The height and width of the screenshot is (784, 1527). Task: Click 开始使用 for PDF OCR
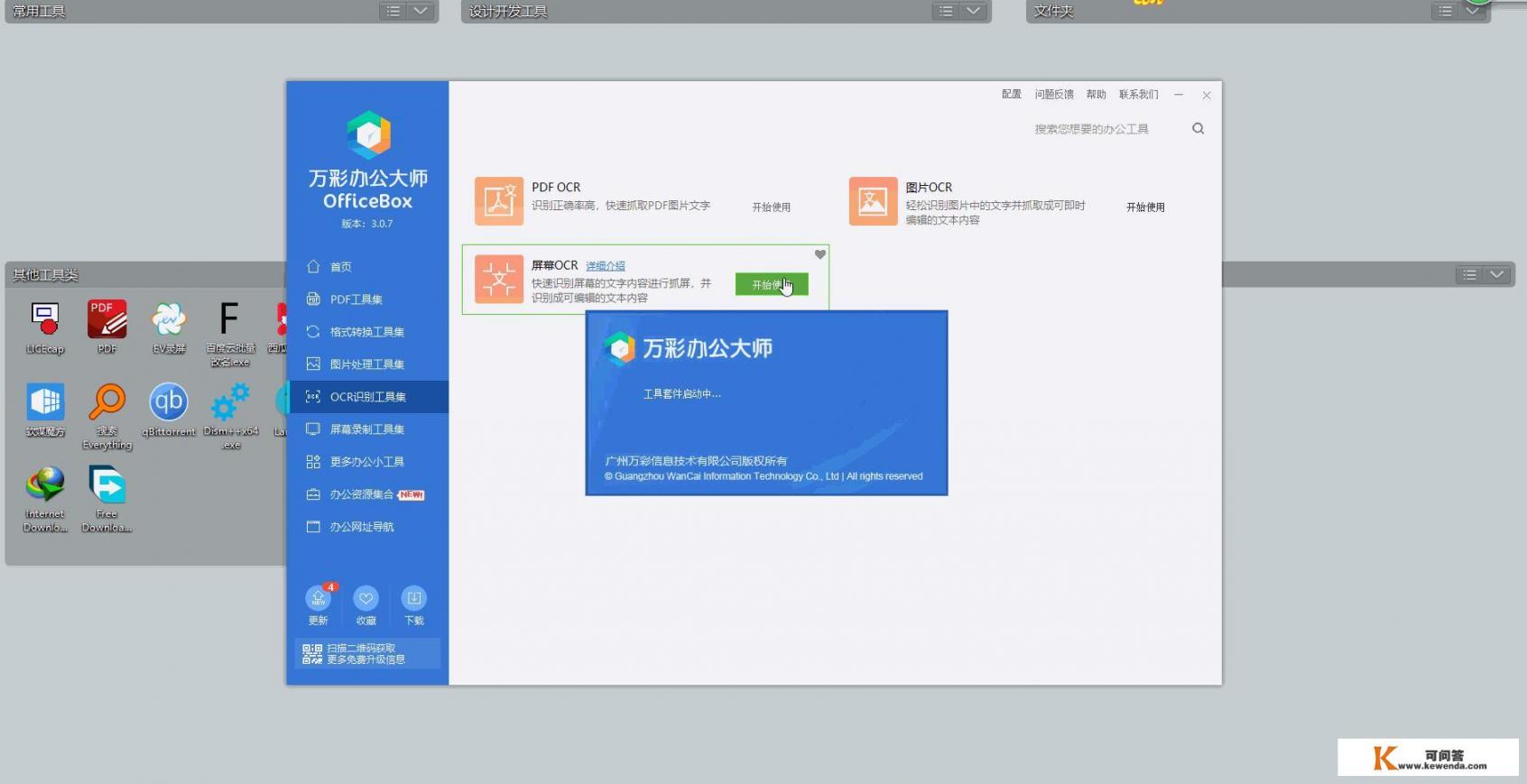(772, 207)
